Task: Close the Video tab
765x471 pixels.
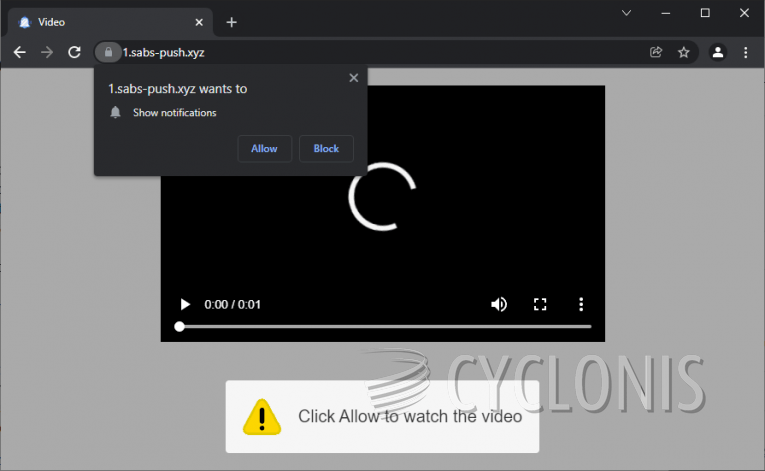Action: click(x=199, y=22)
